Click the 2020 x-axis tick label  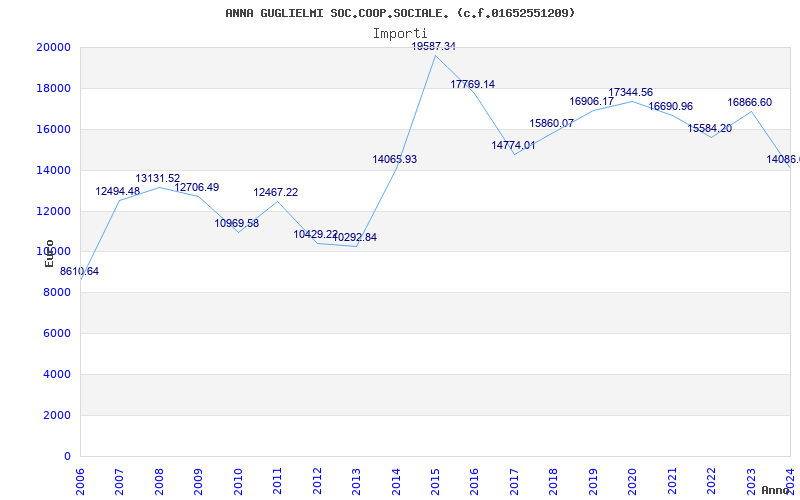(633, 481)
